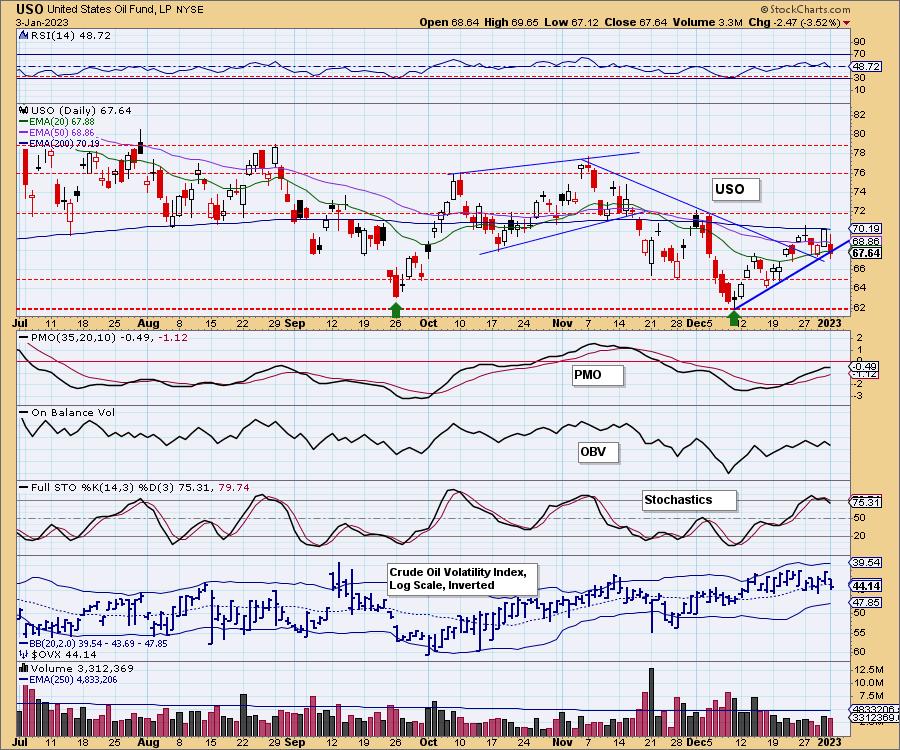Click the 68.86 price tag on right axis
Image resolution: width=900 pixels, height=750 pixels.
pyautogui.click(x=866, y=242)
